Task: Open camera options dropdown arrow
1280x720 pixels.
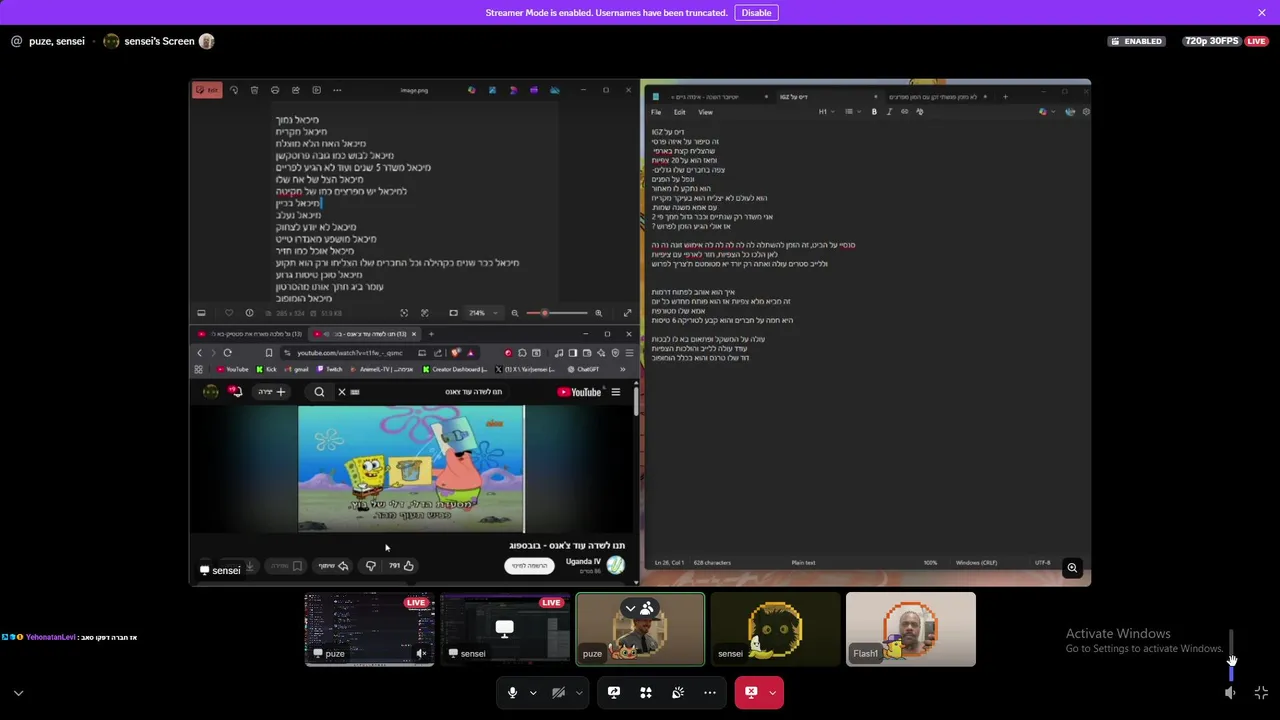Action: tap(578, 692)
